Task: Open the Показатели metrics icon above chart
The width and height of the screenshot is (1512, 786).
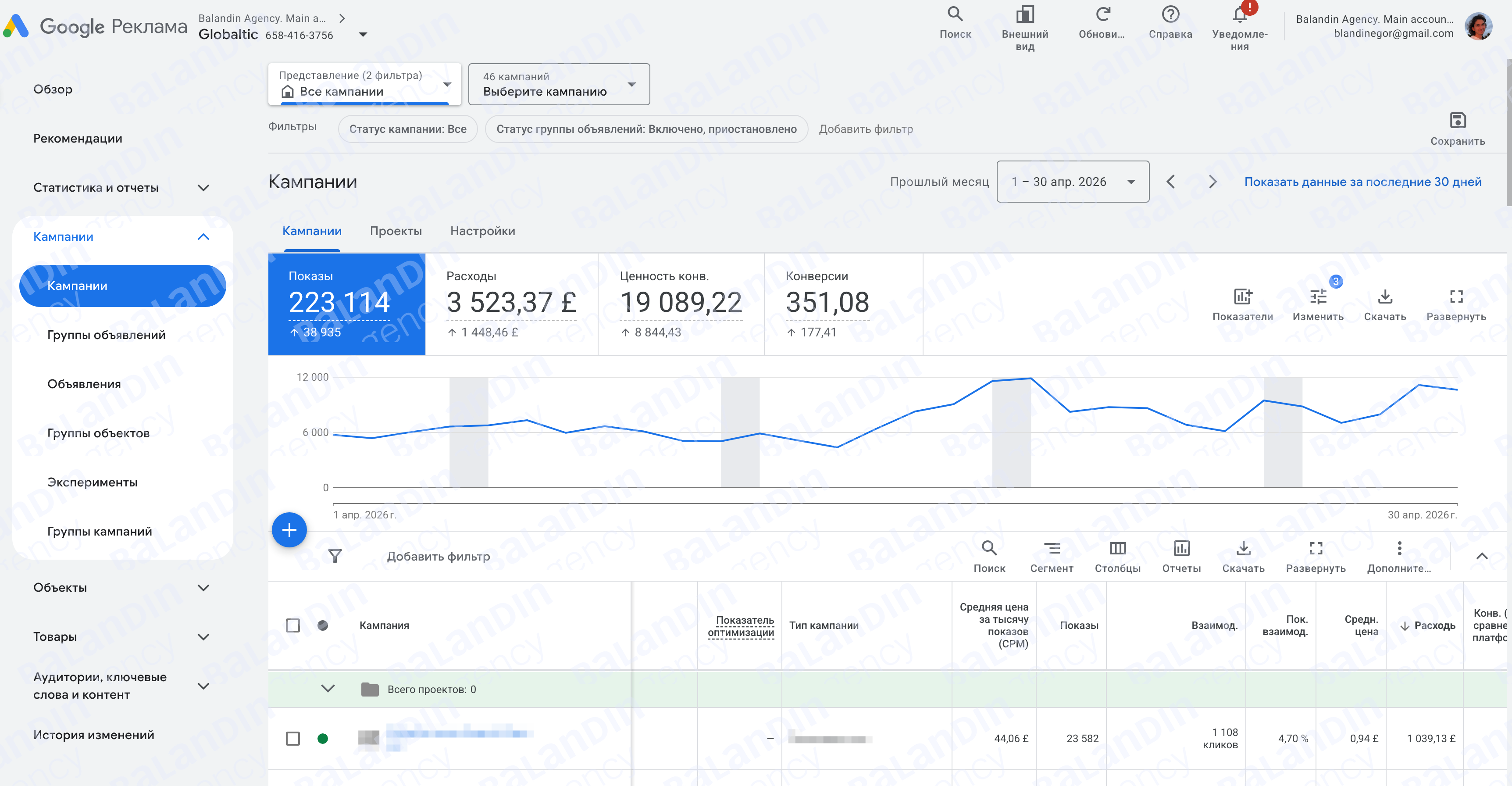Action: [x=1243, y=297]
